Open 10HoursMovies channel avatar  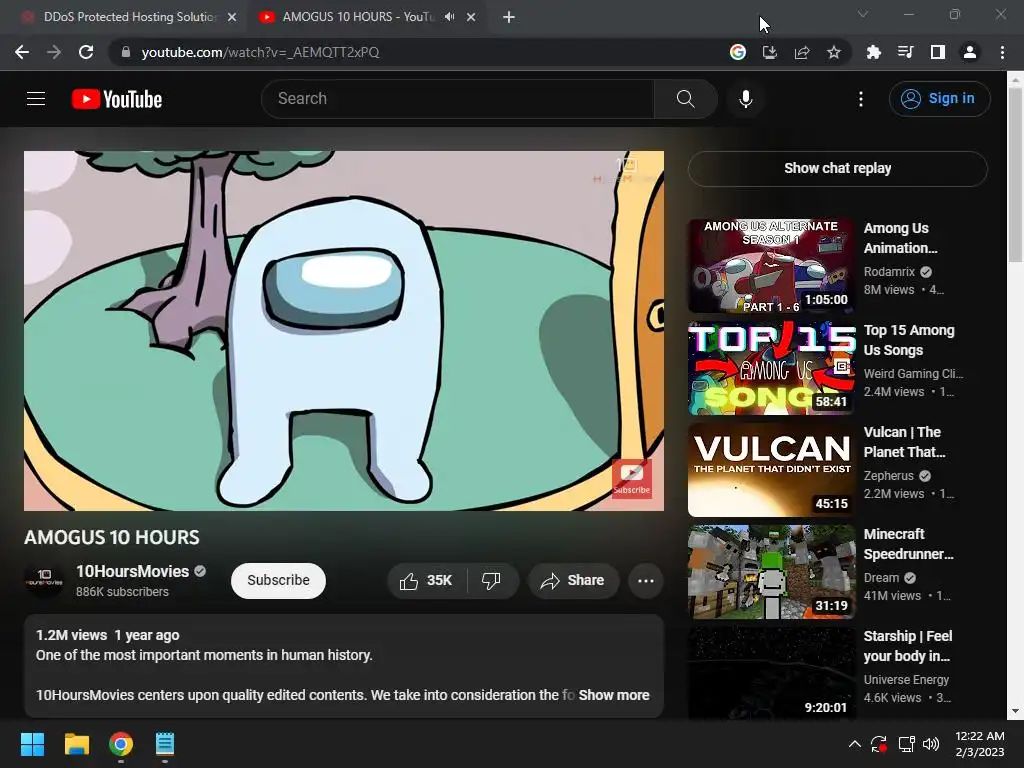[x=44, y=579]
